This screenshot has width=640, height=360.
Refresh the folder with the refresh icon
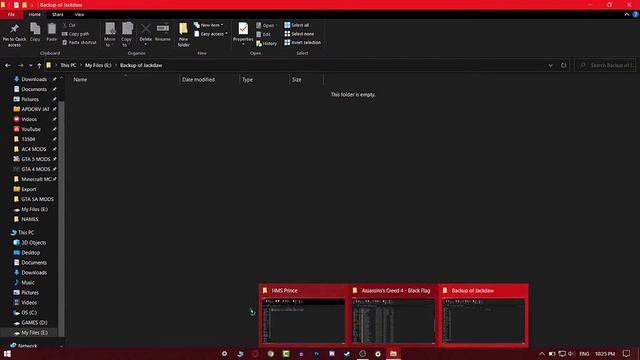(x=563, y=65)
